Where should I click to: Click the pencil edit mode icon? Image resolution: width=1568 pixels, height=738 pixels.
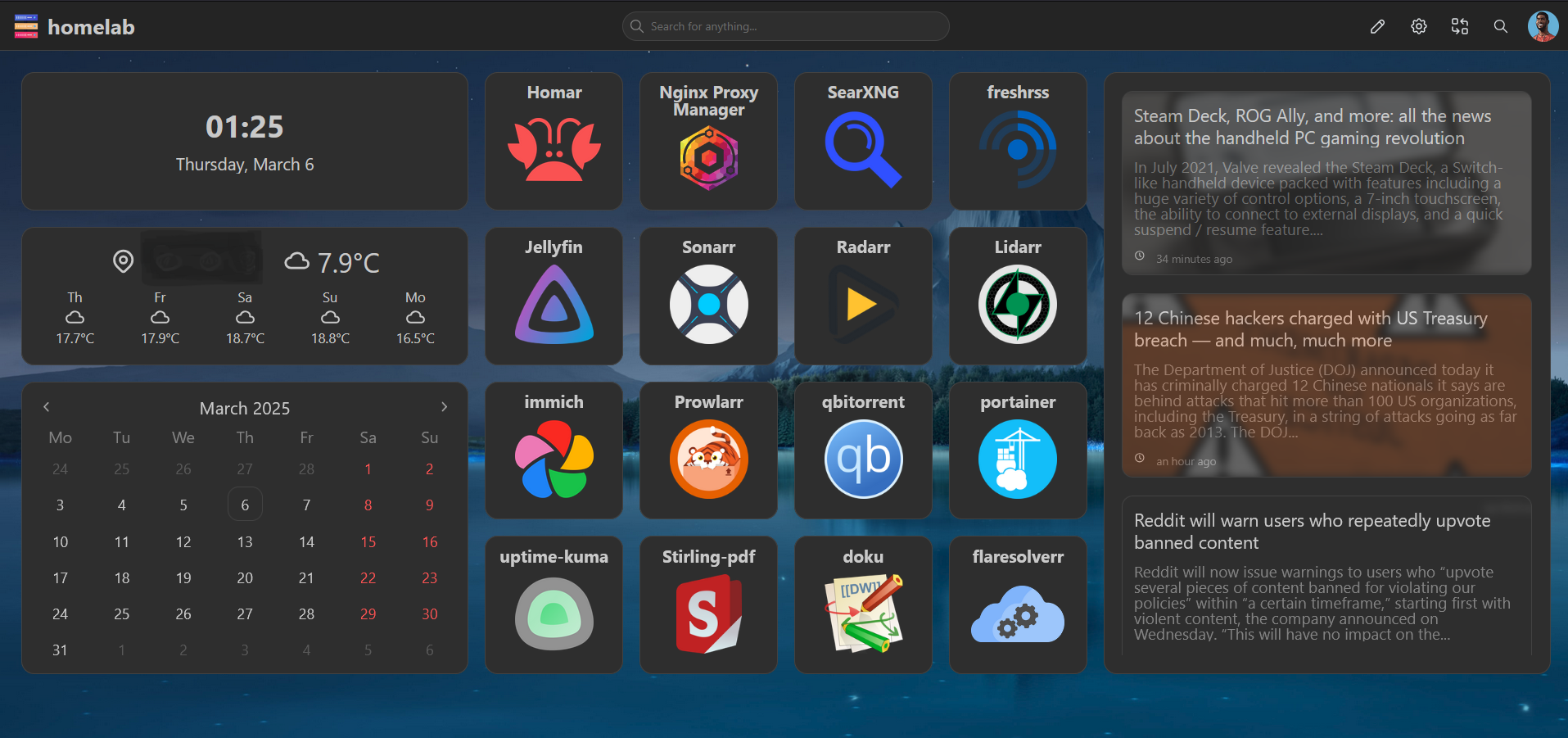(1377, 26)
